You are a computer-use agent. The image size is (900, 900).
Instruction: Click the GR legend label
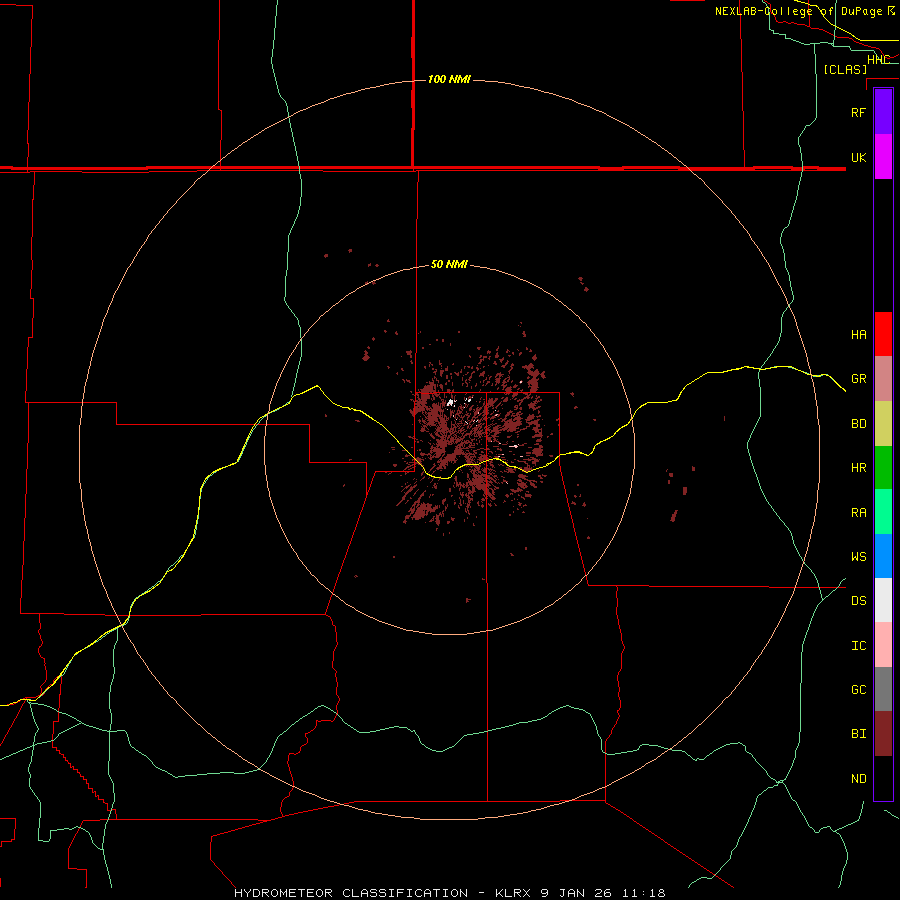(858, 379)
